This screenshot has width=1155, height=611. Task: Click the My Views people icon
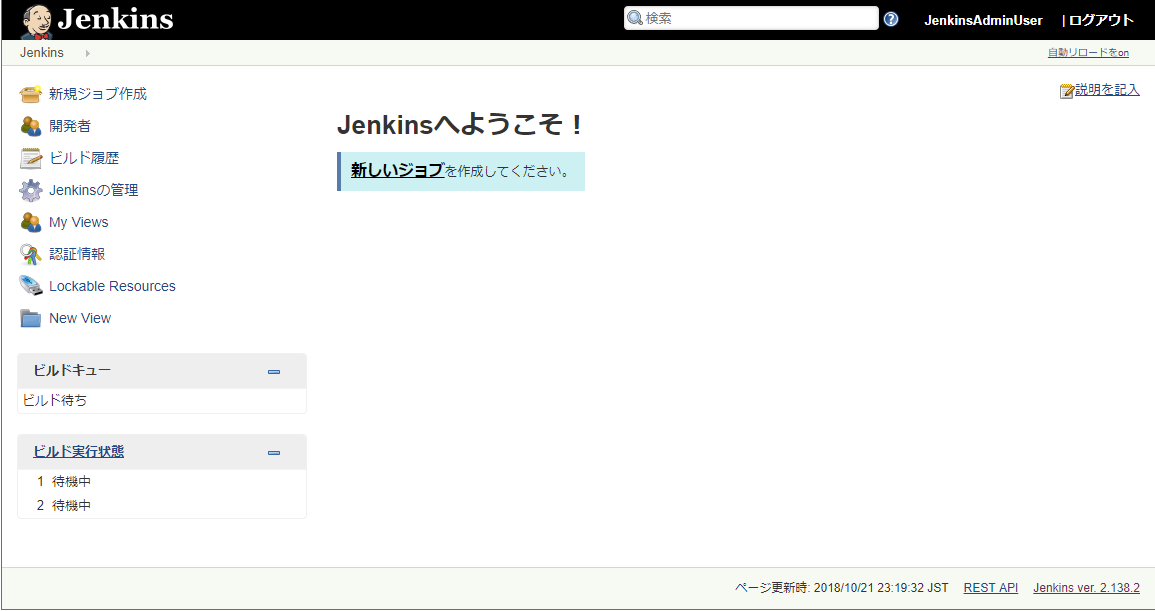pyautogui.click(x=30, y=222)
